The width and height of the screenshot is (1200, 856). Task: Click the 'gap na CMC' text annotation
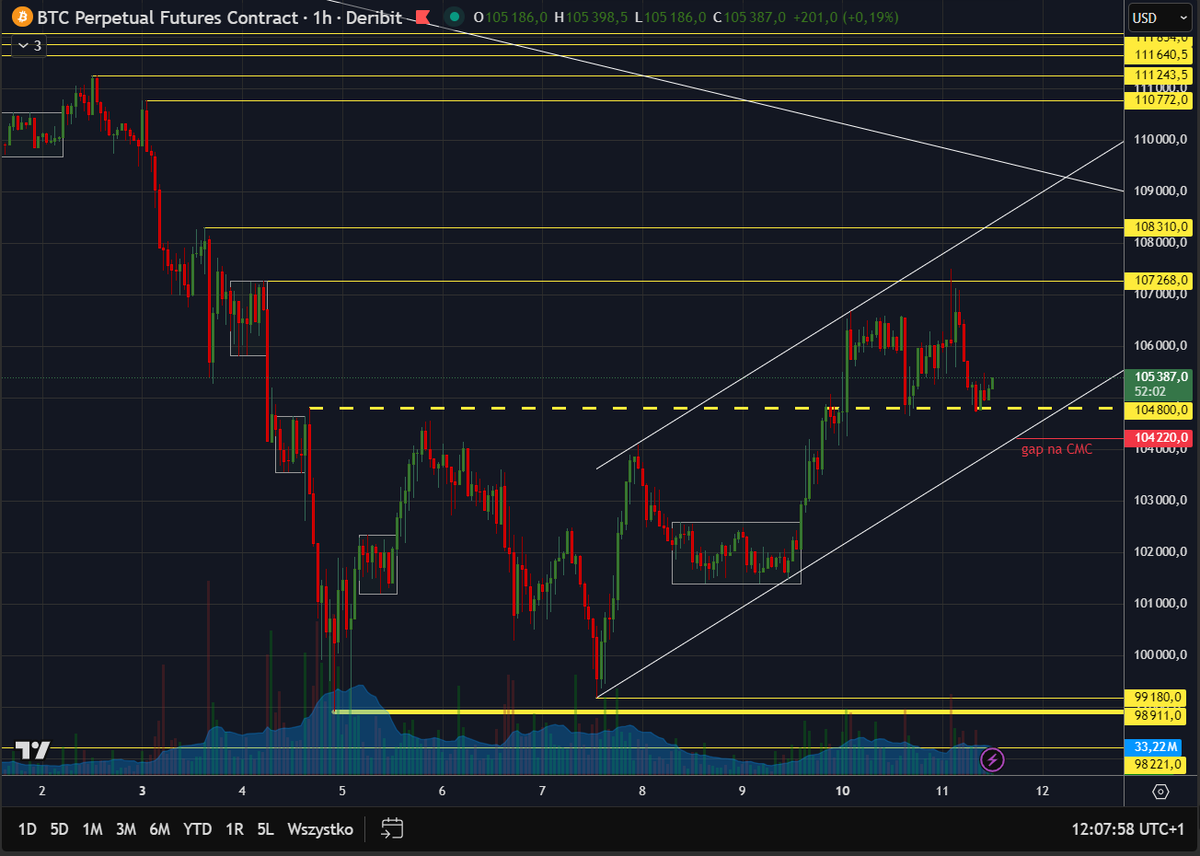(1056, 451)
